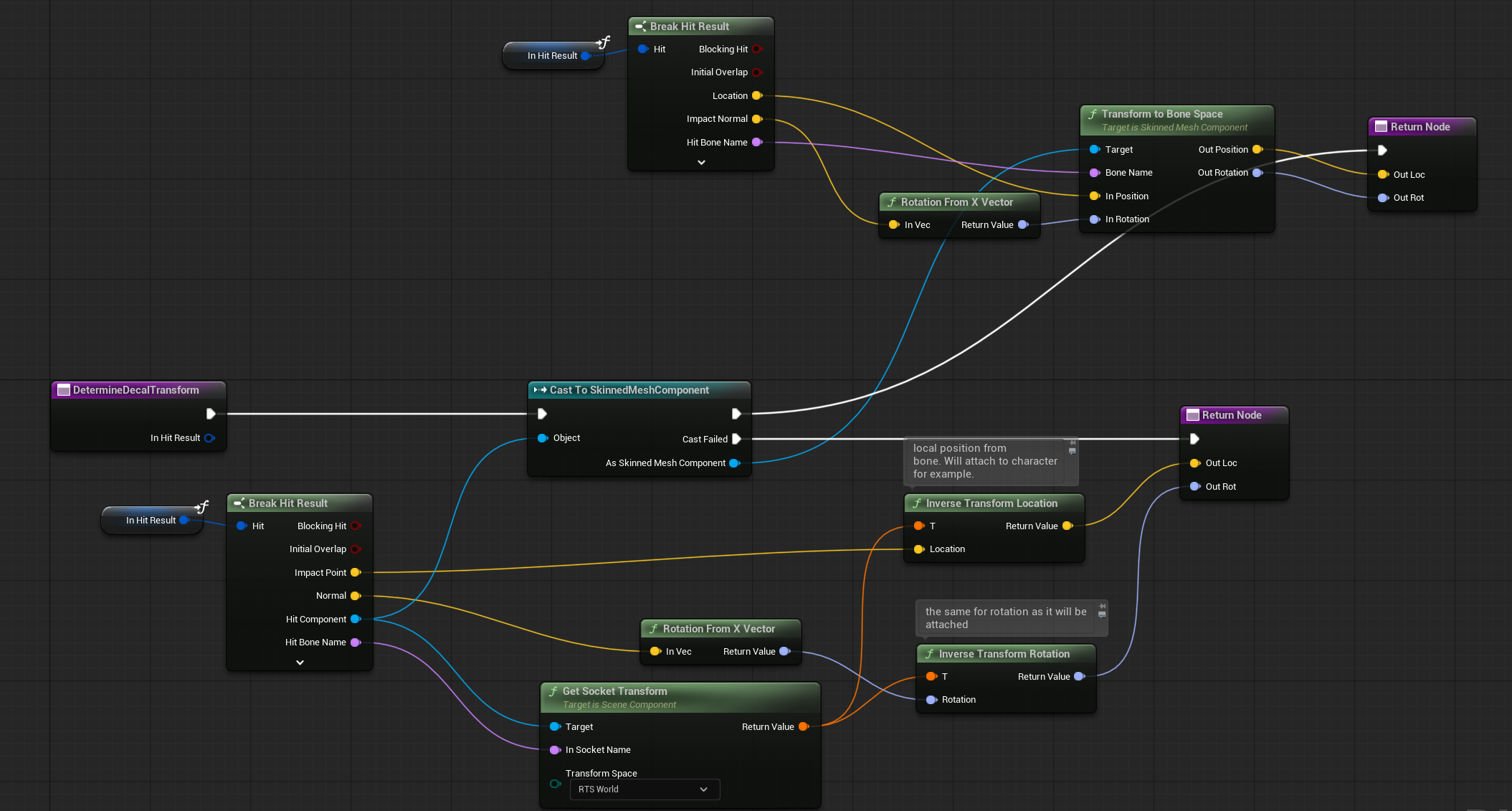Click the 'local position from bone' comment bubble
The width and height of the screenshot is (1512, 811).
[x=984, y=461]
